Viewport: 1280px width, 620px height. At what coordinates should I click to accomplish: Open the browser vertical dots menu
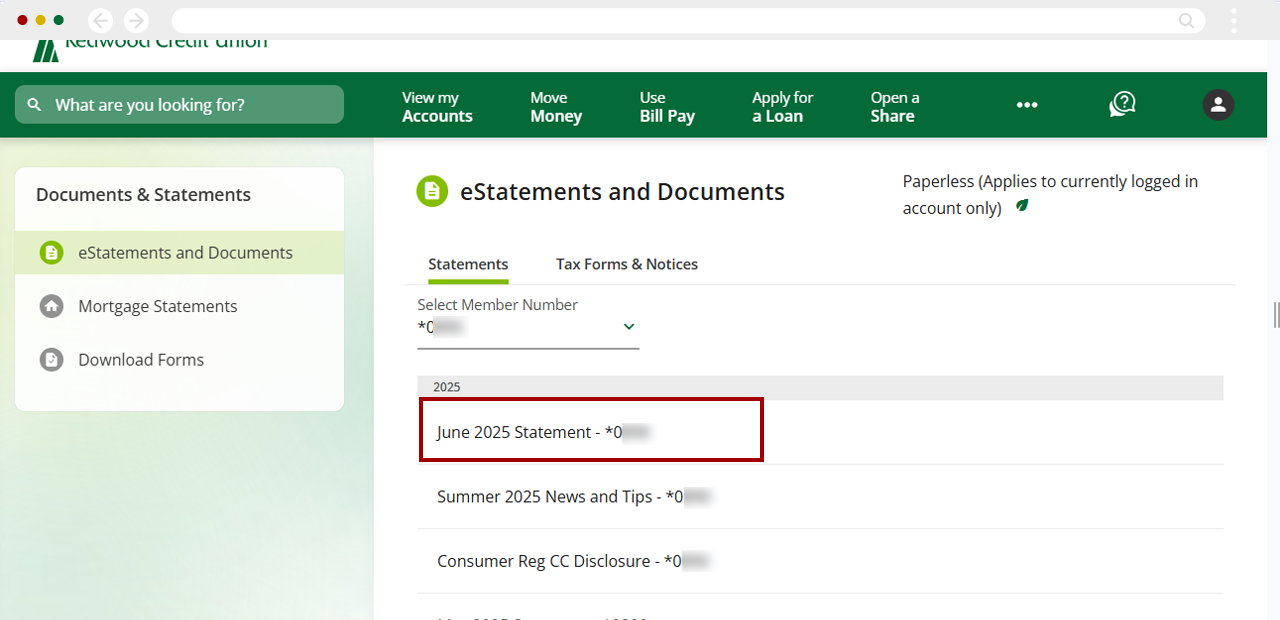point(1234,20)
